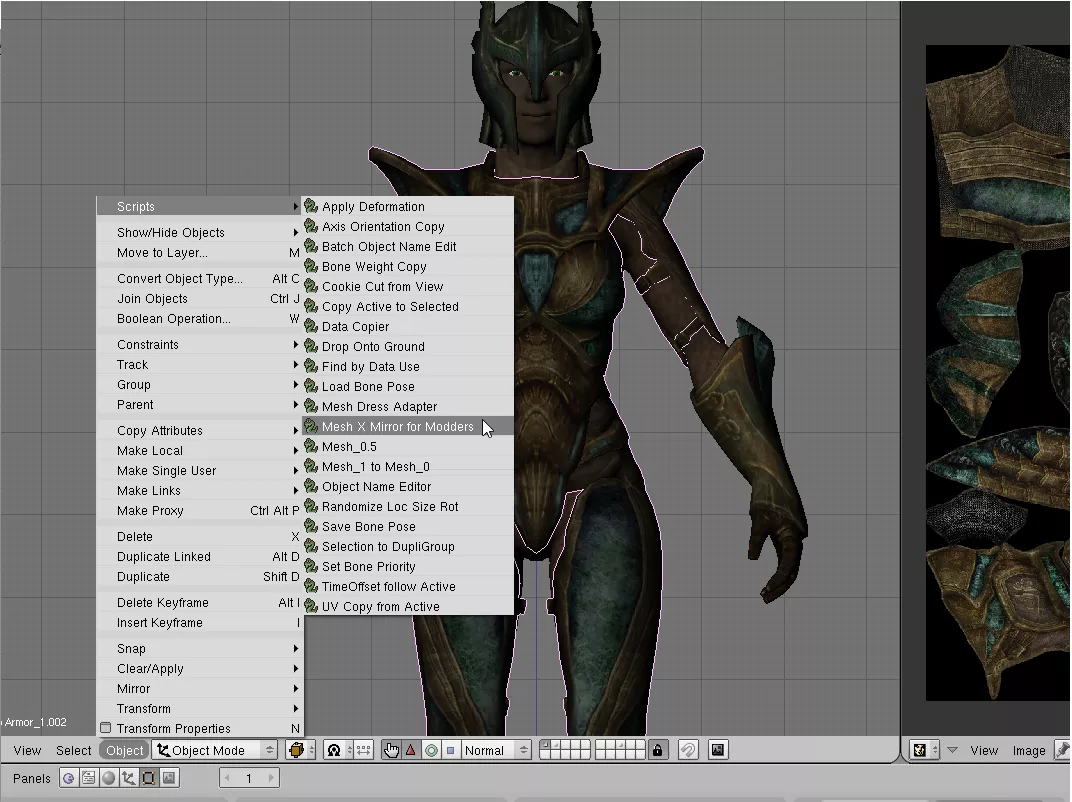Screen dimensions: 1072x802
Task: Select Mesh Dress Adapter script
Action: (407, 406)
